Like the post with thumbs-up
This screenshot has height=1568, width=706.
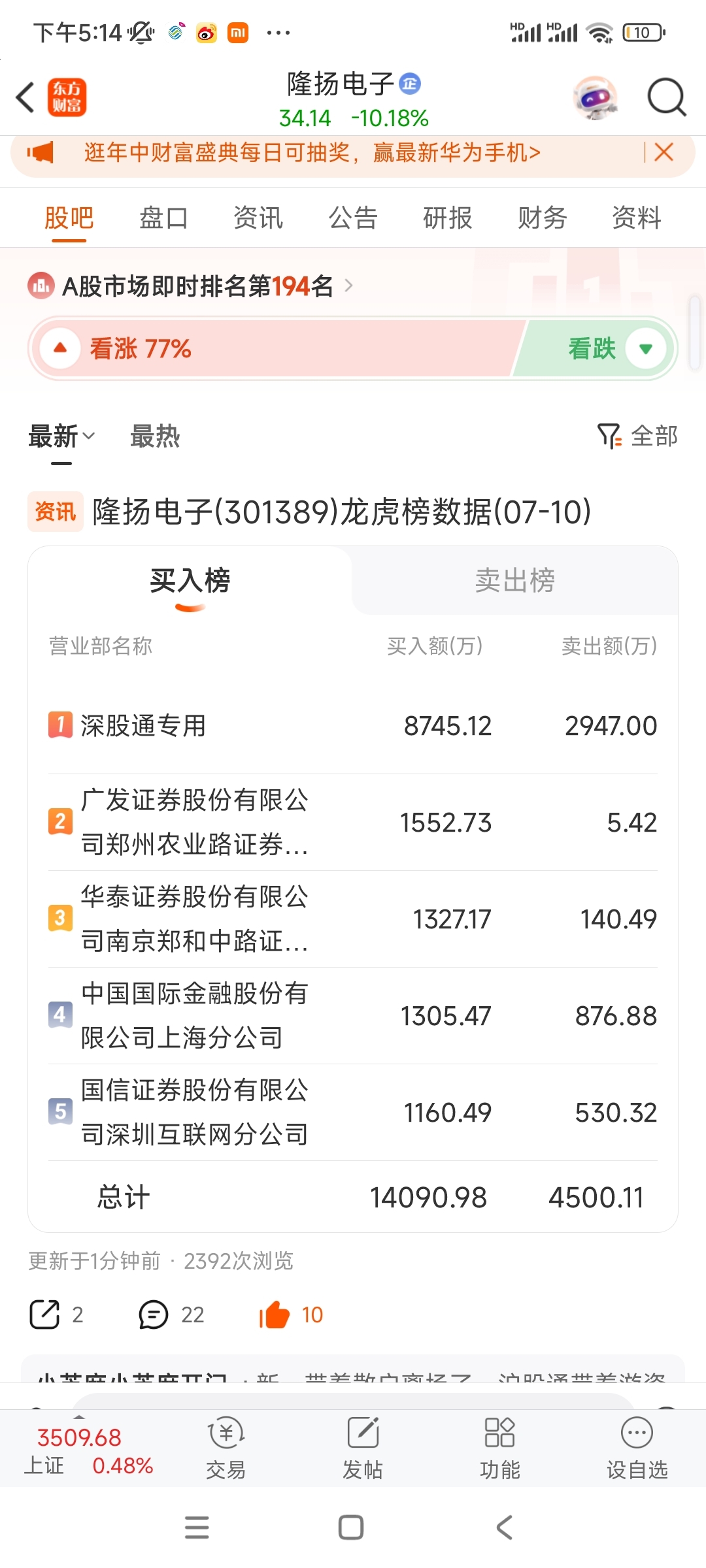coord(275,1315)
